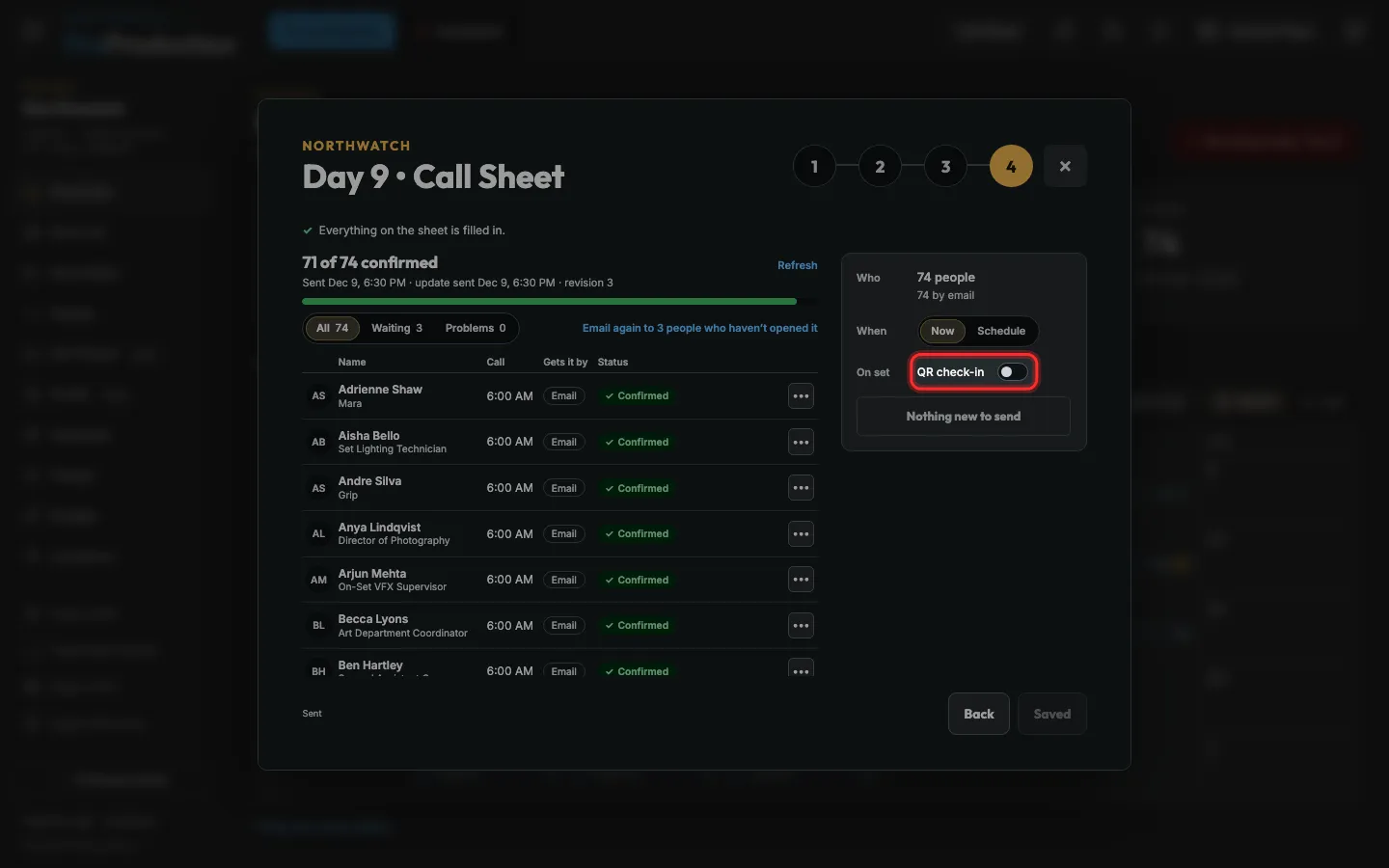Click Aisha Bello's AB avatar
This screenshot has width=1389, height=868.
coord(318,443)
